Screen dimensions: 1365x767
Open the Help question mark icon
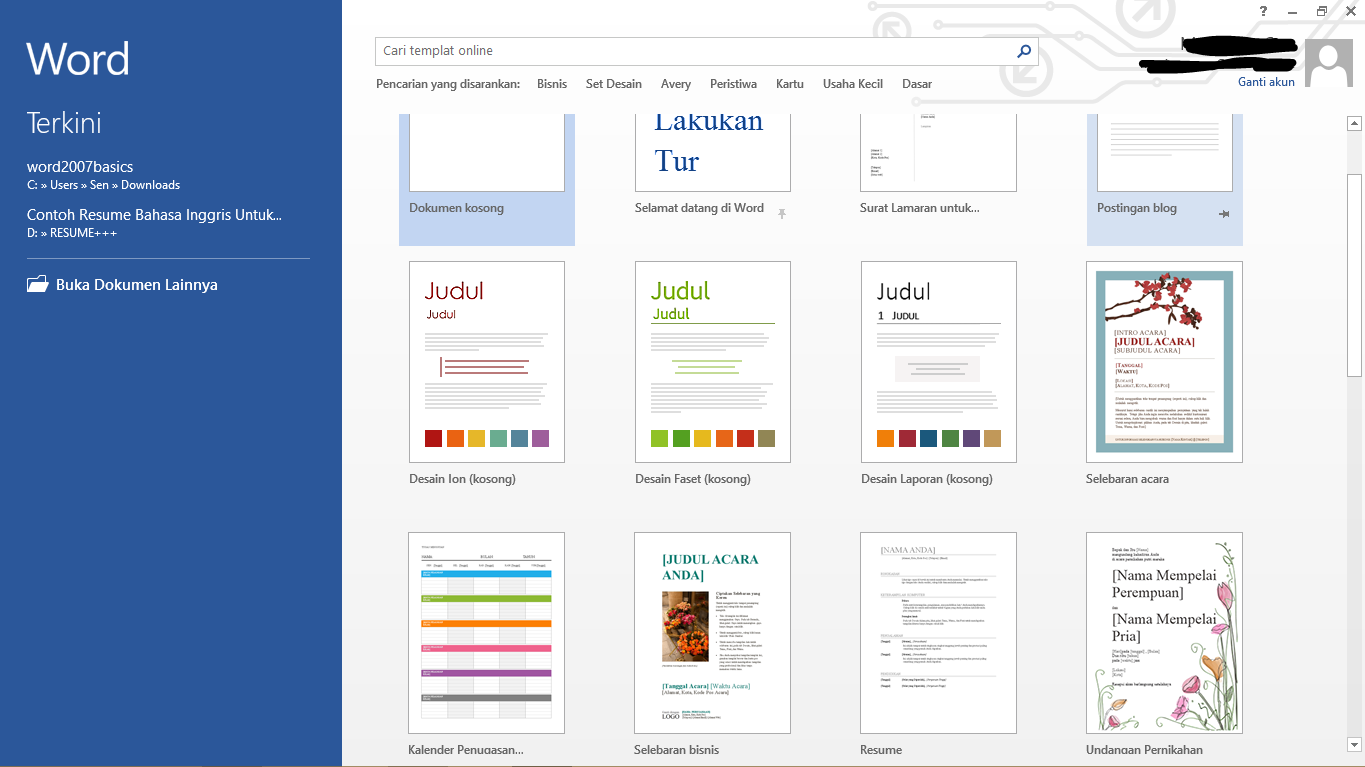(1263, 10)
